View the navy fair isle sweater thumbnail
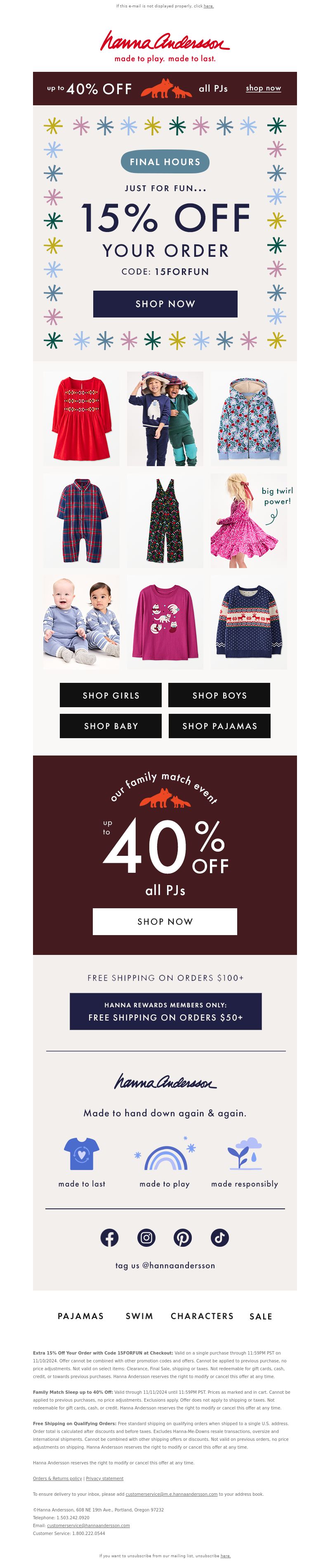Screen dimensions: 330x1568 (x=249, y=623)
